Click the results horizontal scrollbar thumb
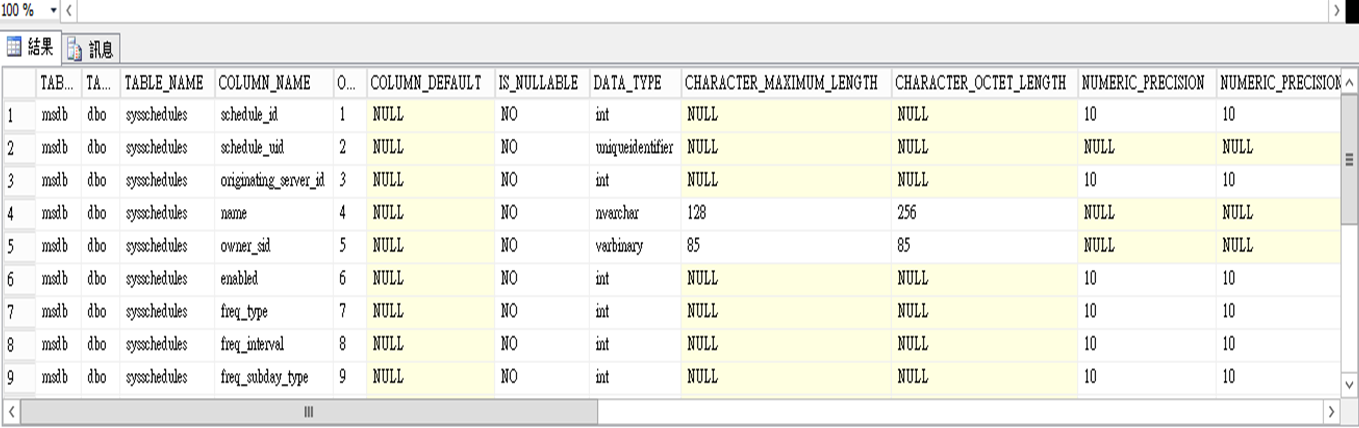This screenshot has width=1359, height=428. pyautogui.click(x=308, y=412)
